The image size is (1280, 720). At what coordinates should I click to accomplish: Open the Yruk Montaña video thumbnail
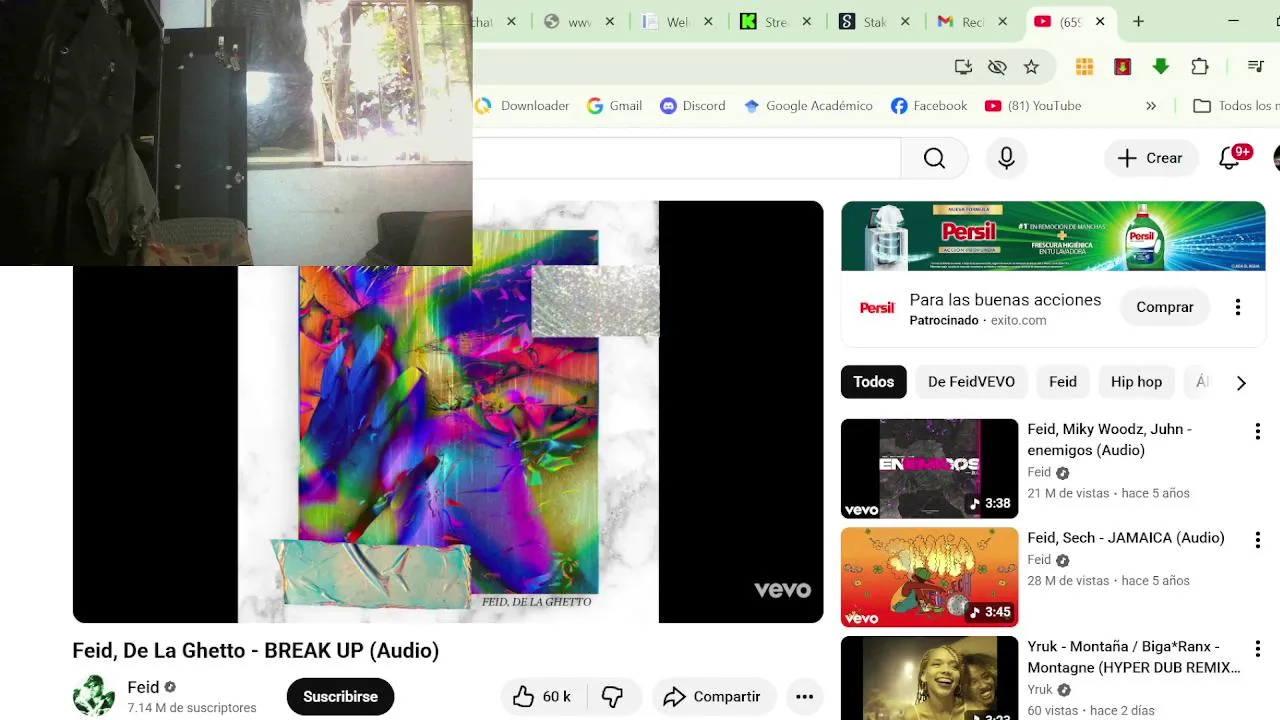click(929, 678)
